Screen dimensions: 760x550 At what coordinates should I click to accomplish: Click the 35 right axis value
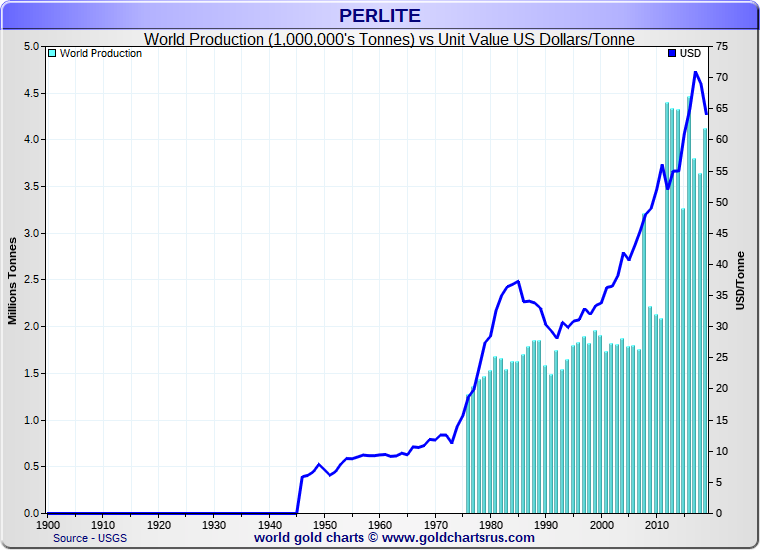click(722, 295)
